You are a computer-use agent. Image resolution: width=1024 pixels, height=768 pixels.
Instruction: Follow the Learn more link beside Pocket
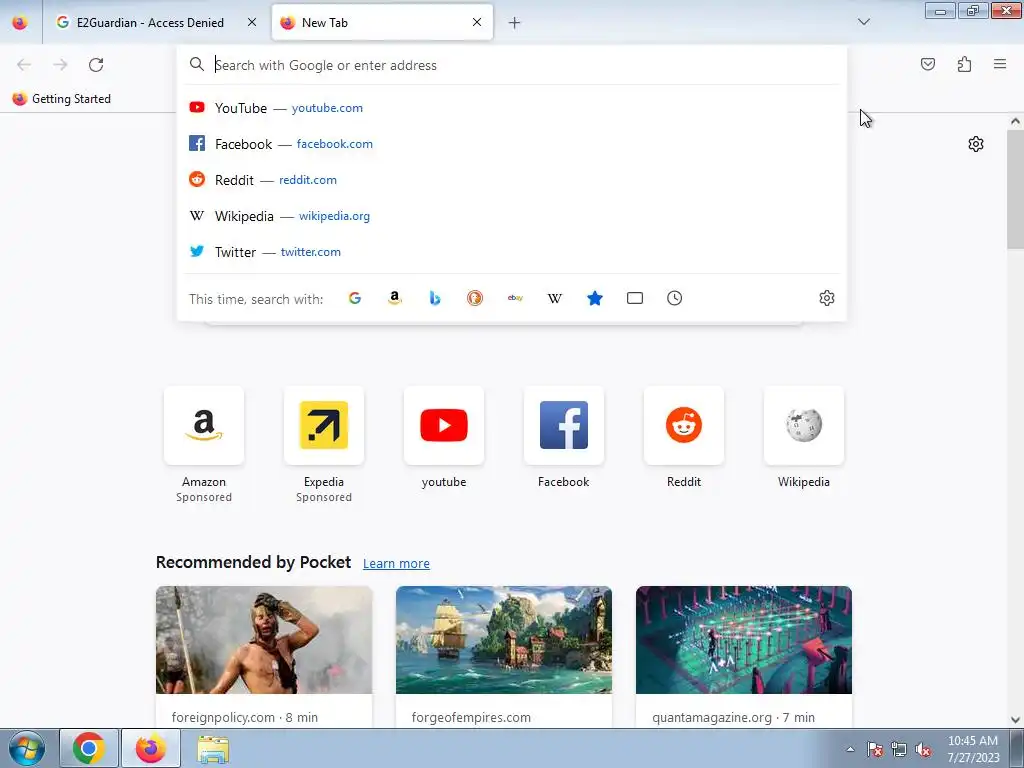click(x=396, y=564)
